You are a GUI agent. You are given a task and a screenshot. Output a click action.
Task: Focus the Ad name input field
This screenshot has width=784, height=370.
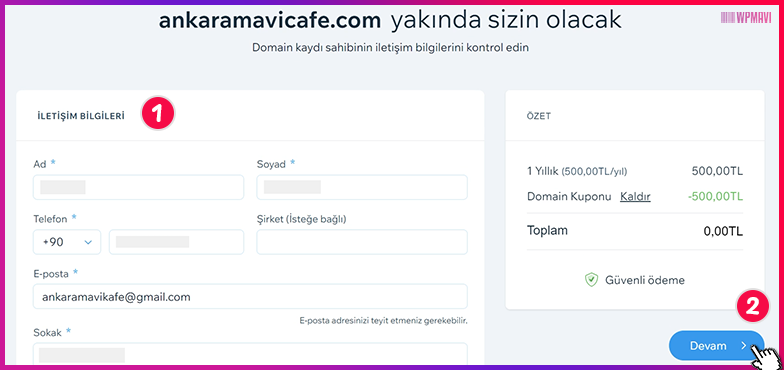point(138,188)
